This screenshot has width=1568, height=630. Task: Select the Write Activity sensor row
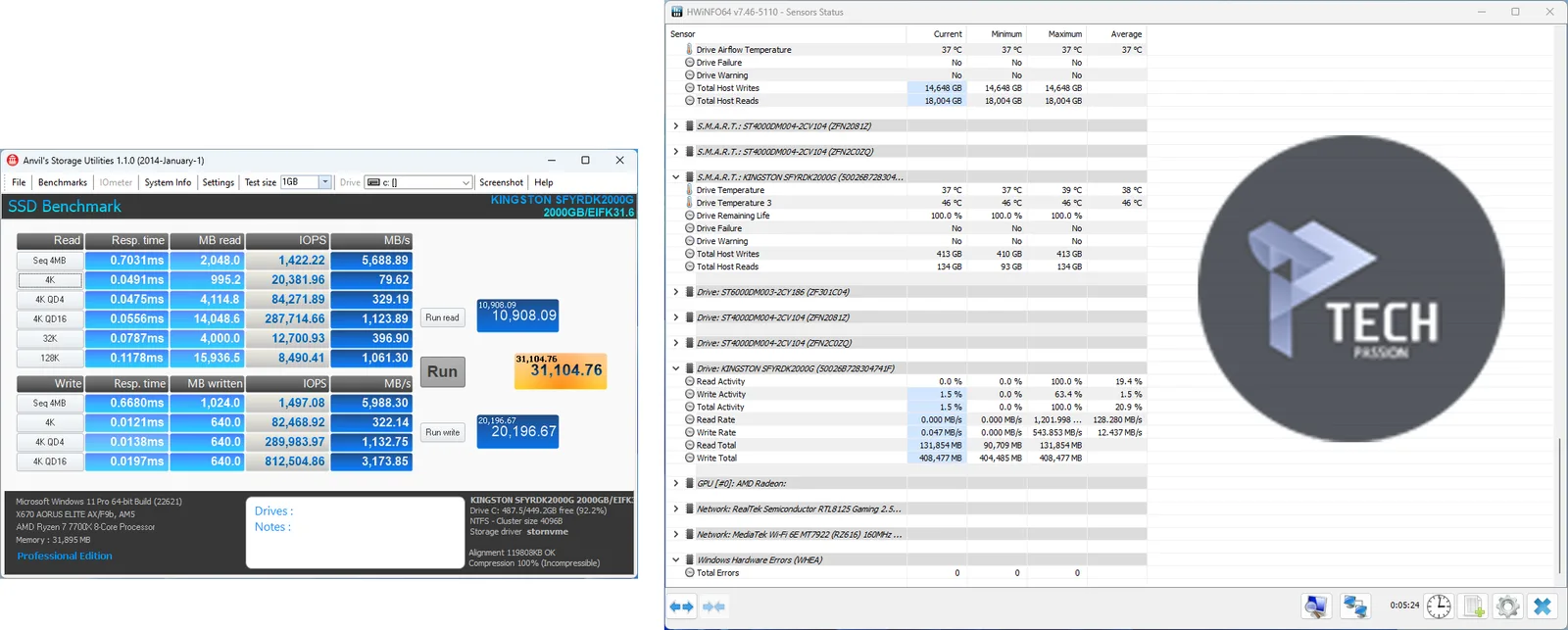tap(906, 394)
